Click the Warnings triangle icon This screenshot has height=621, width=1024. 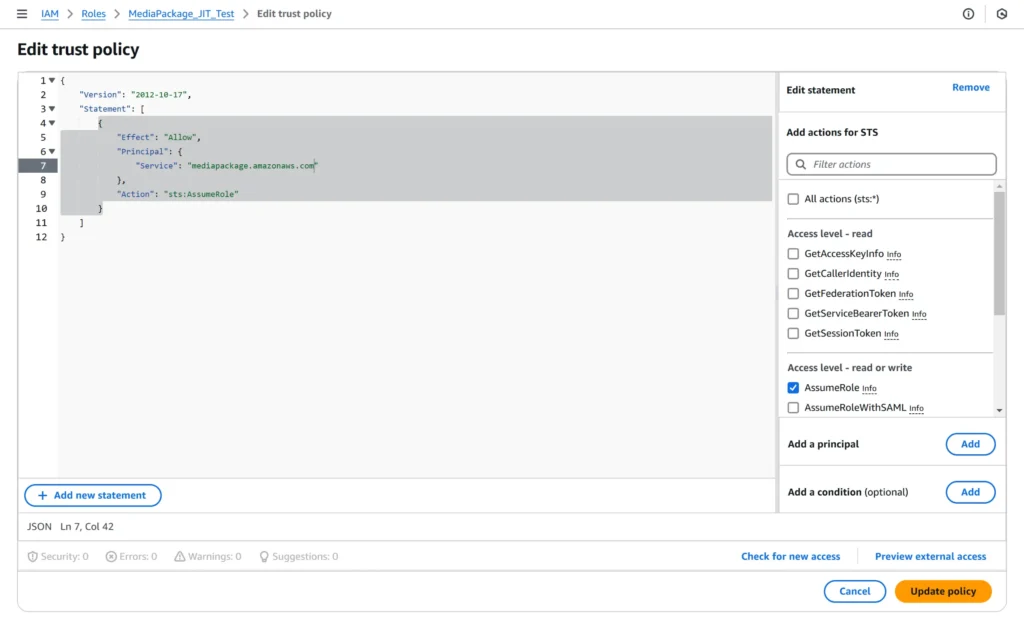coord(180,556)
